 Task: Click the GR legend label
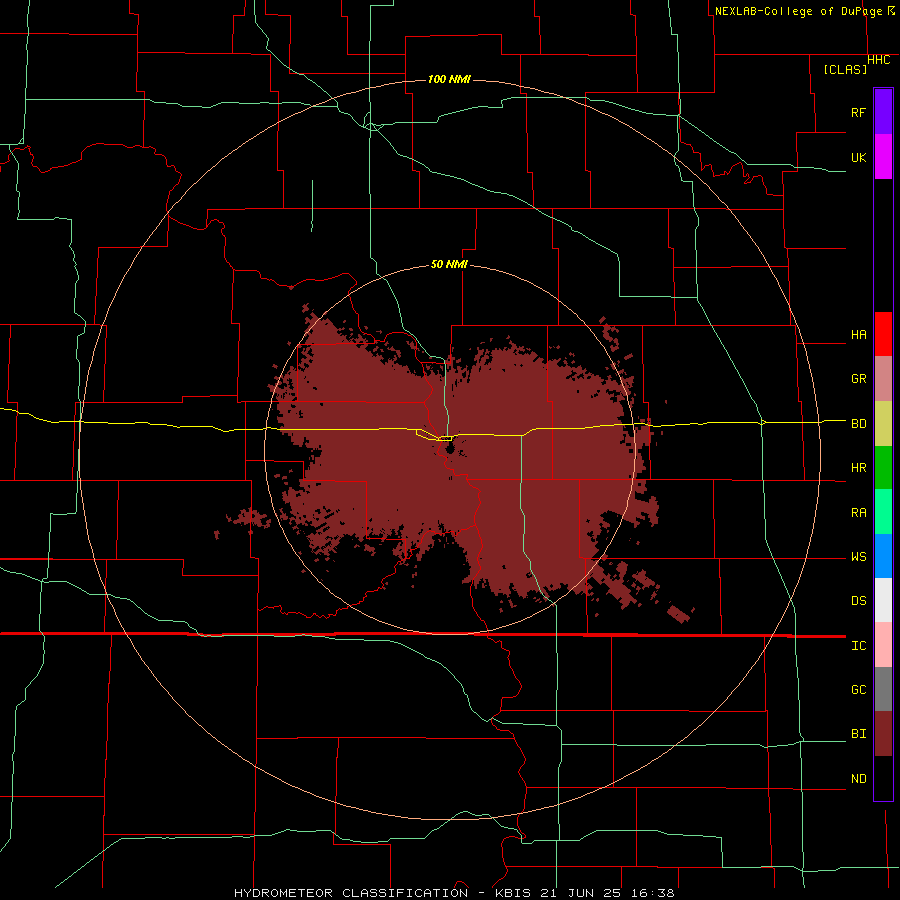(x=858, y=379)
